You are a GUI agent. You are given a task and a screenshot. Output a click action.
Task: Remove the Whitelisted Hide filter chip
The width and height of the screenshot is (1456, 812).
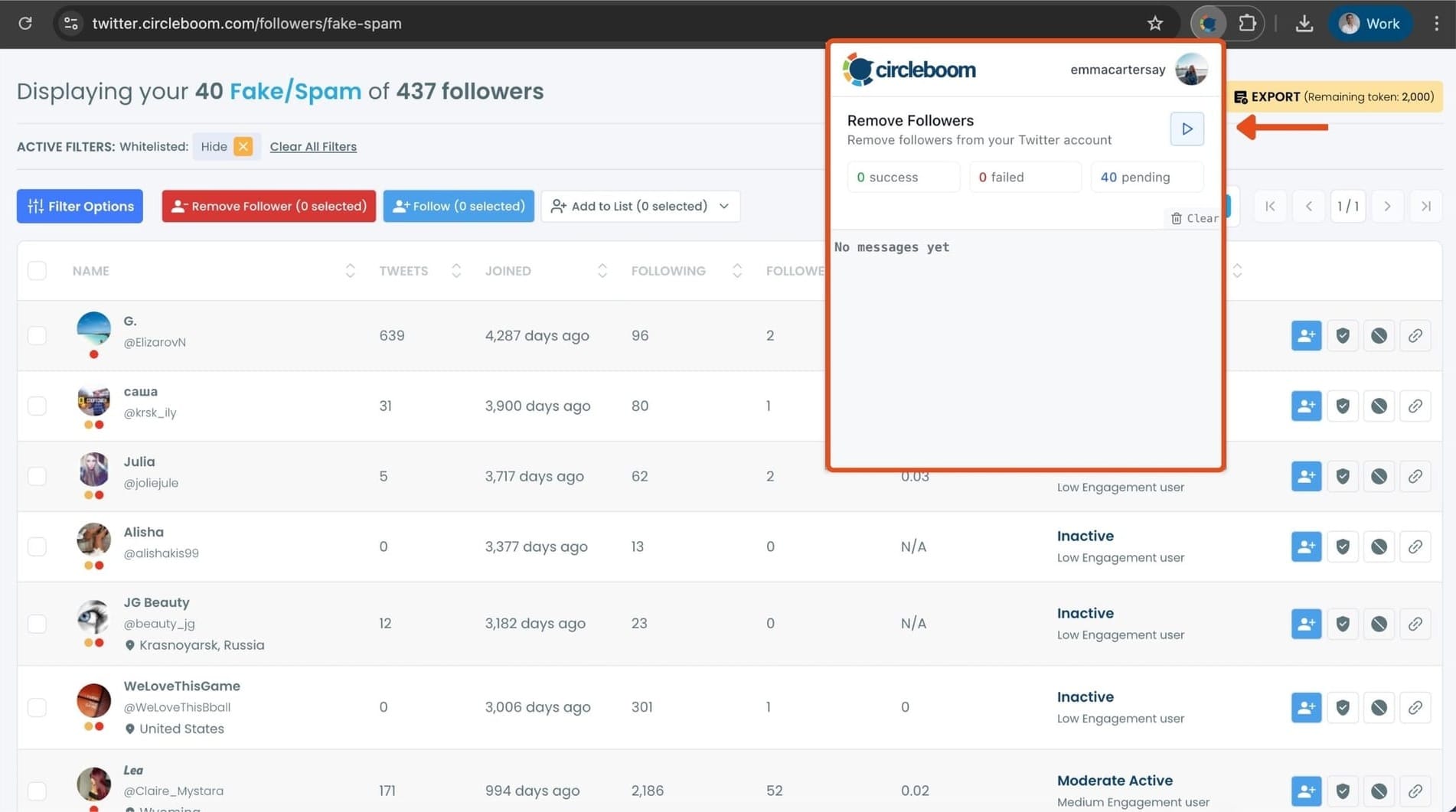pos(243,145)
